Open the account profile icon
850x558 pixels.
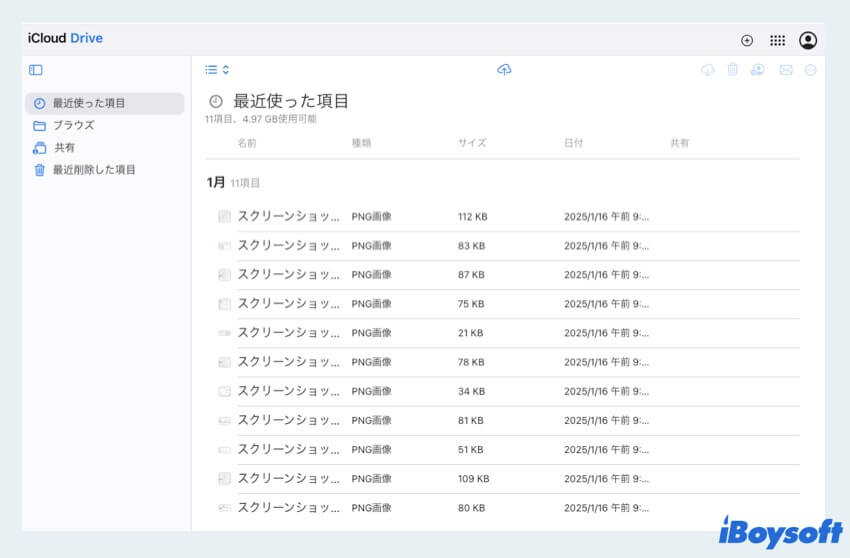pos(808,40)
